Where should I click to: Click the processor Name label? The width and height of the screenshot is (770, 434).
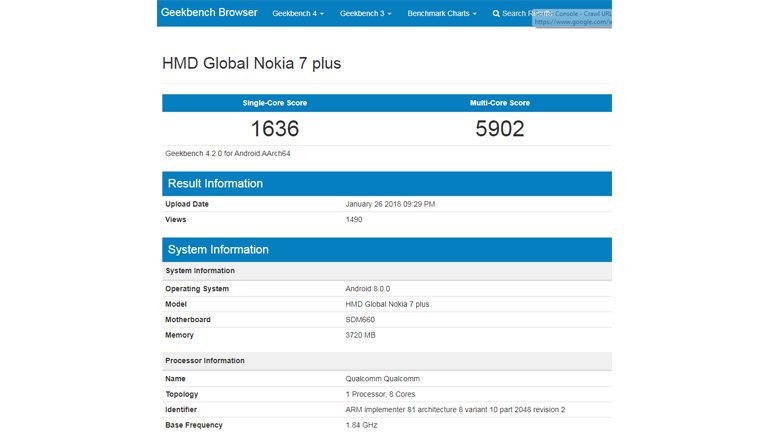pyautogui.click(x=175, y=379)
